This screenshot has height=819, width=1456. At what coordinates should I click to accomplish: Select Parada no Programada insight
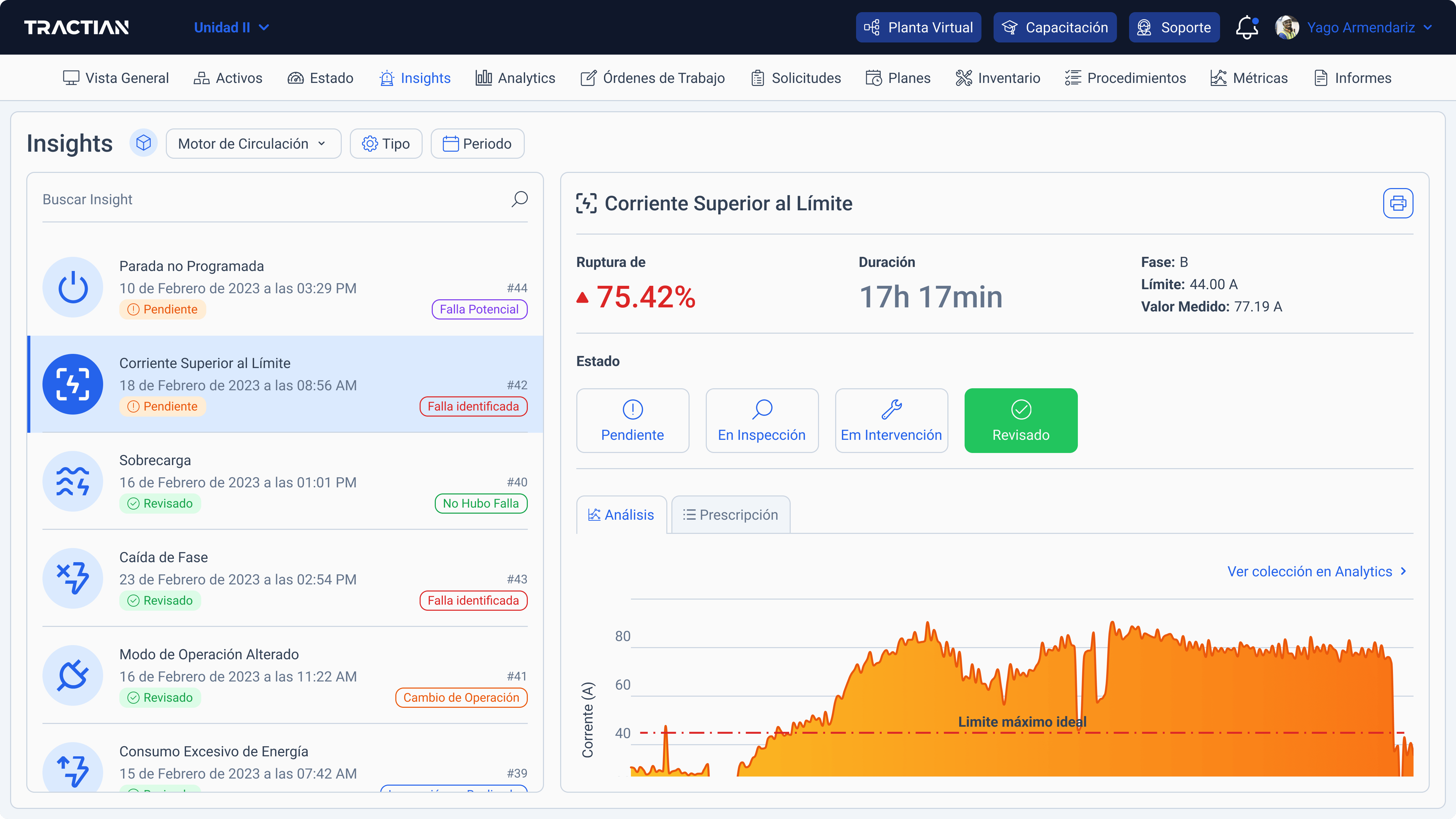tap(285, 287)
